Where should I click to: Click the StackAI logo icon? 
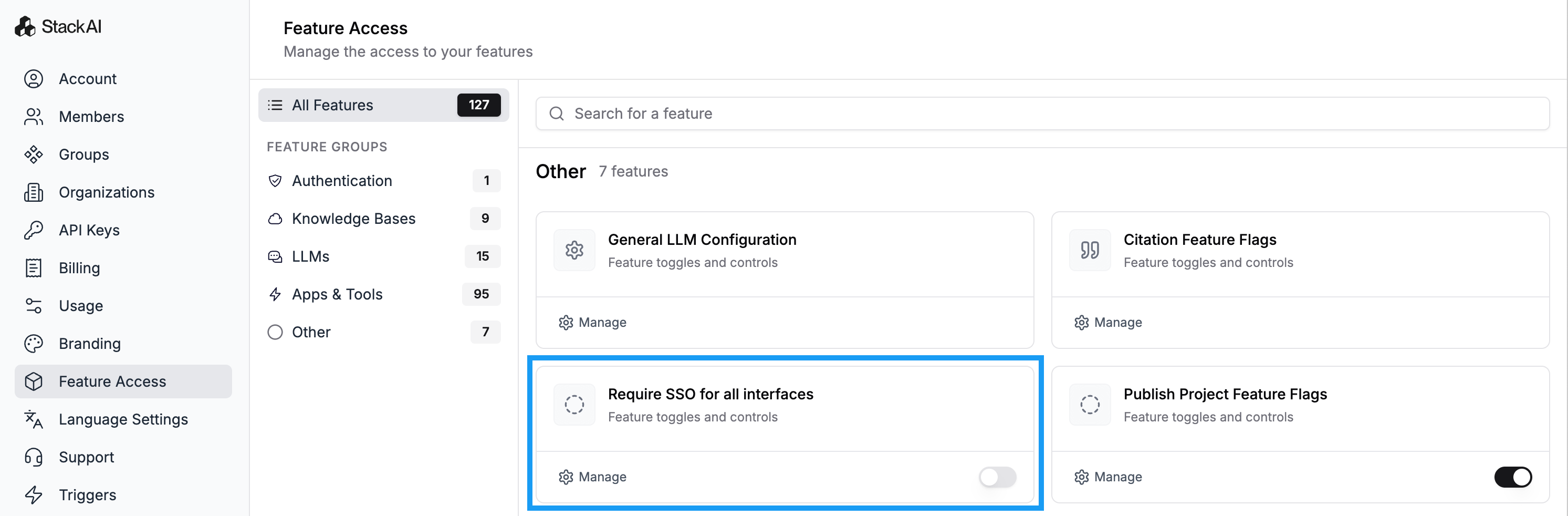click(x=25, y=27)
